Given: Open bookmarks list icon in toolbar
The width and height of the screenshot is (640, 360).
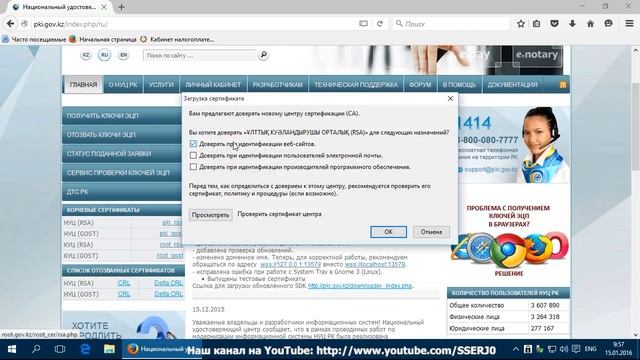Looking at the screenshot, I should tap(536, 24).
